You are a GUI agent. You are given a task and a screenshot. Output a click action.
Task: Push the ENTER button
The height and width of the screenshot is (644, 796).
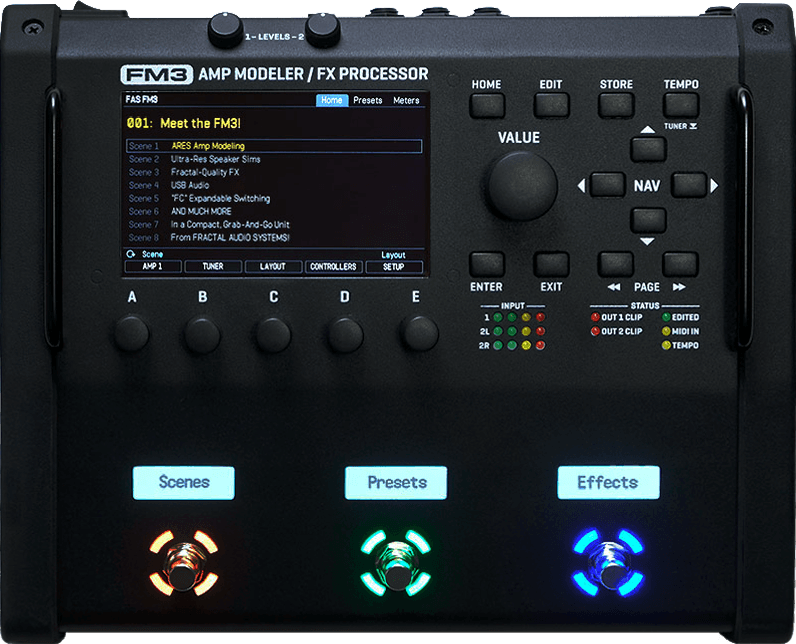pos(487,264)
